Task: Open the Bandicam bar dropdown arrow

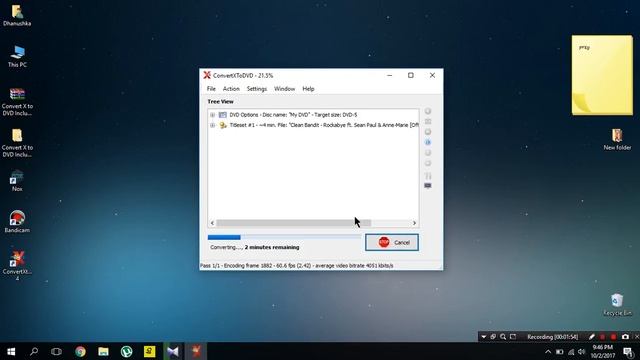Action: click(x=484, y=337)
